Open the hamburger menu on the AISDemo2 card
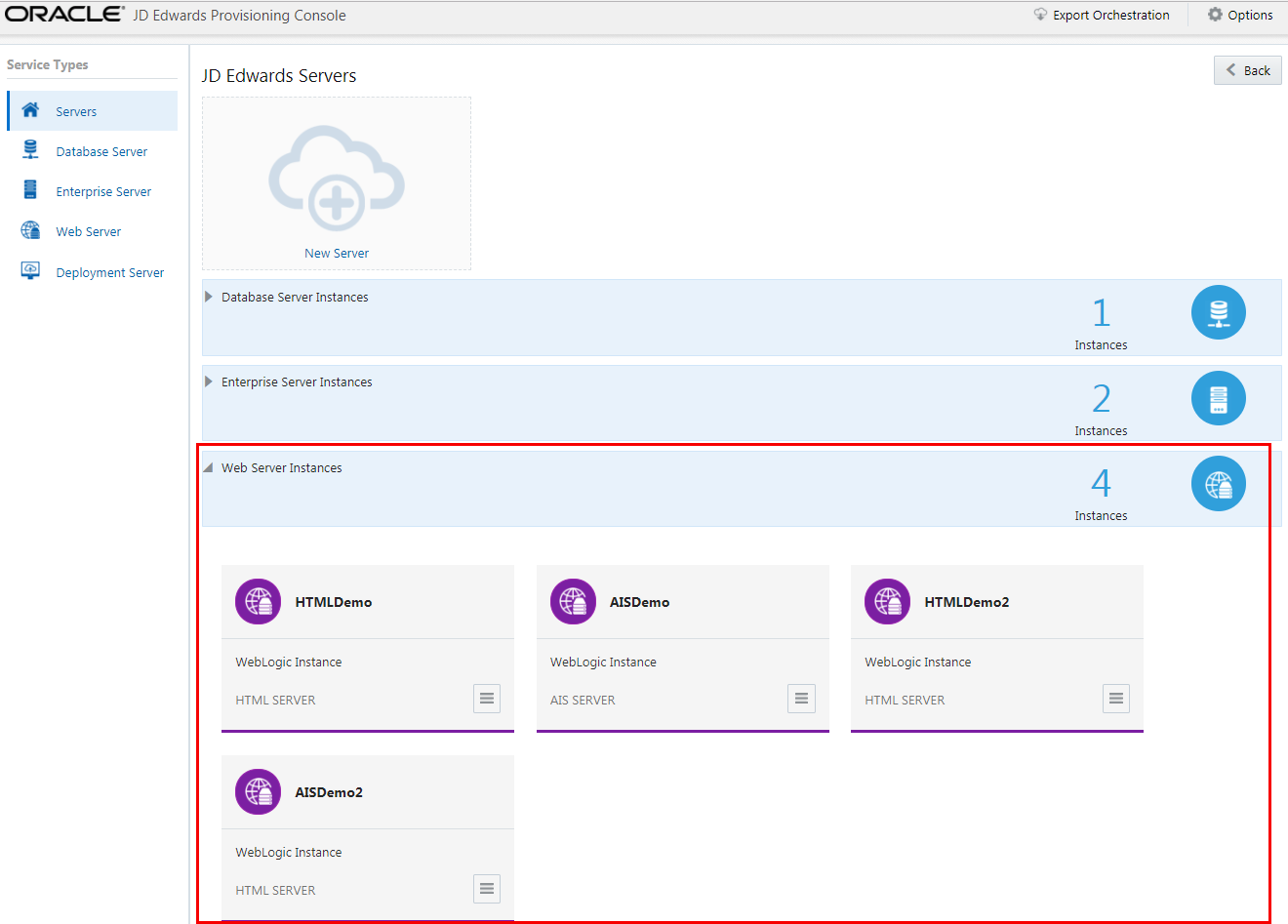The image size is (1288, 924). click(x=486, y=889)
